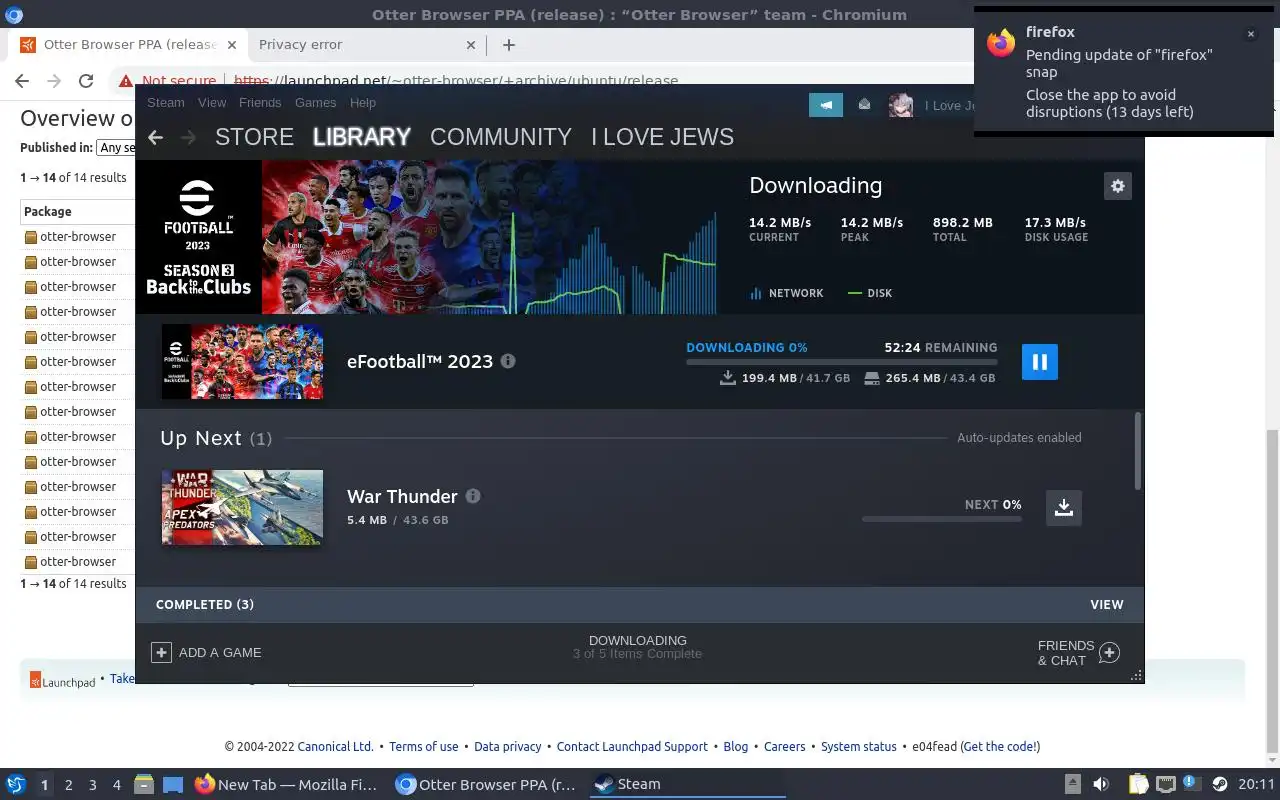Open Steam inbox envelope icon
Screen dimensions: 1280x800
(864, 105)
